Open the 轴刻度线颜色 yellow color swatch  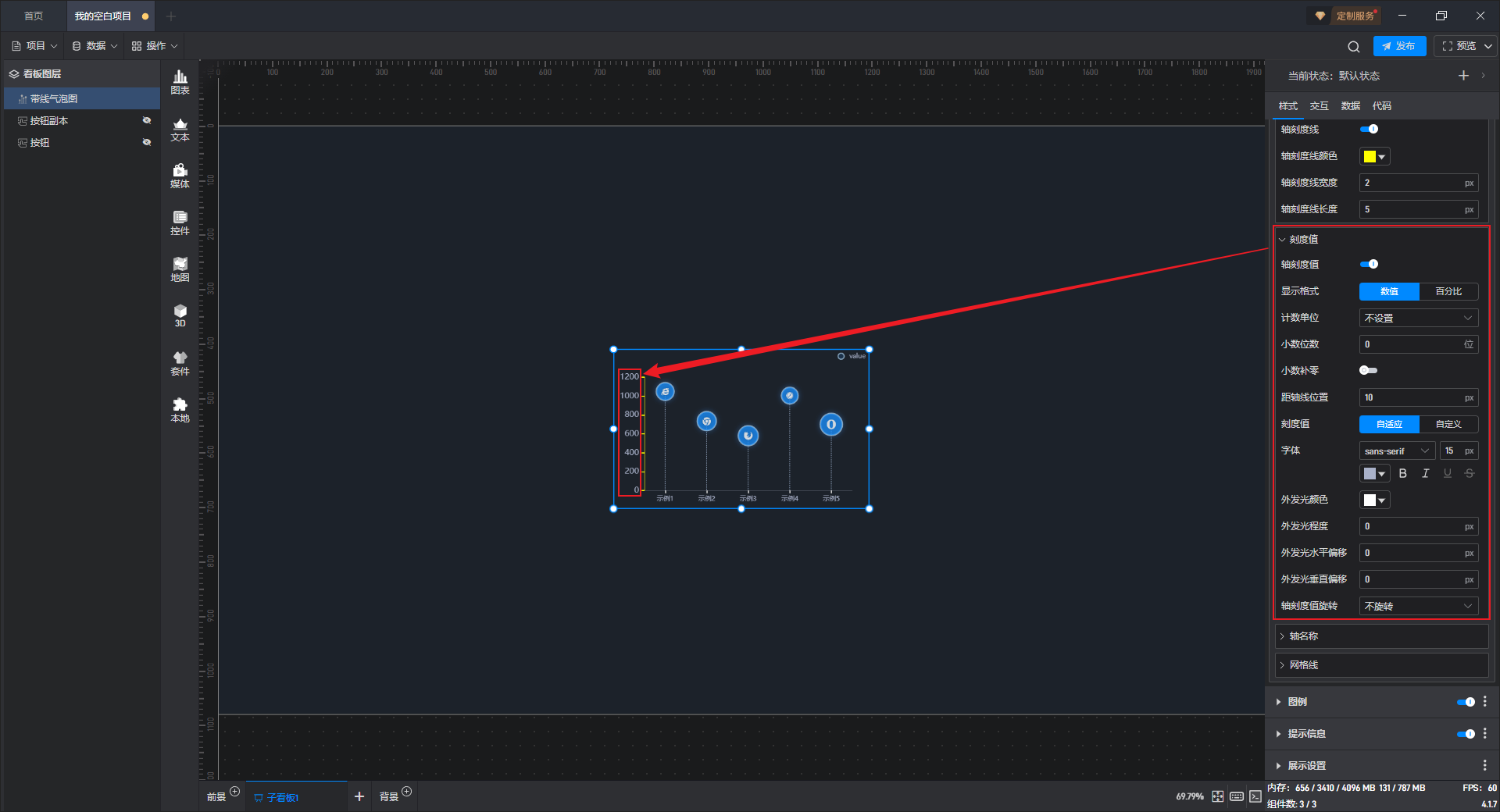click(x=1374, y=156)
